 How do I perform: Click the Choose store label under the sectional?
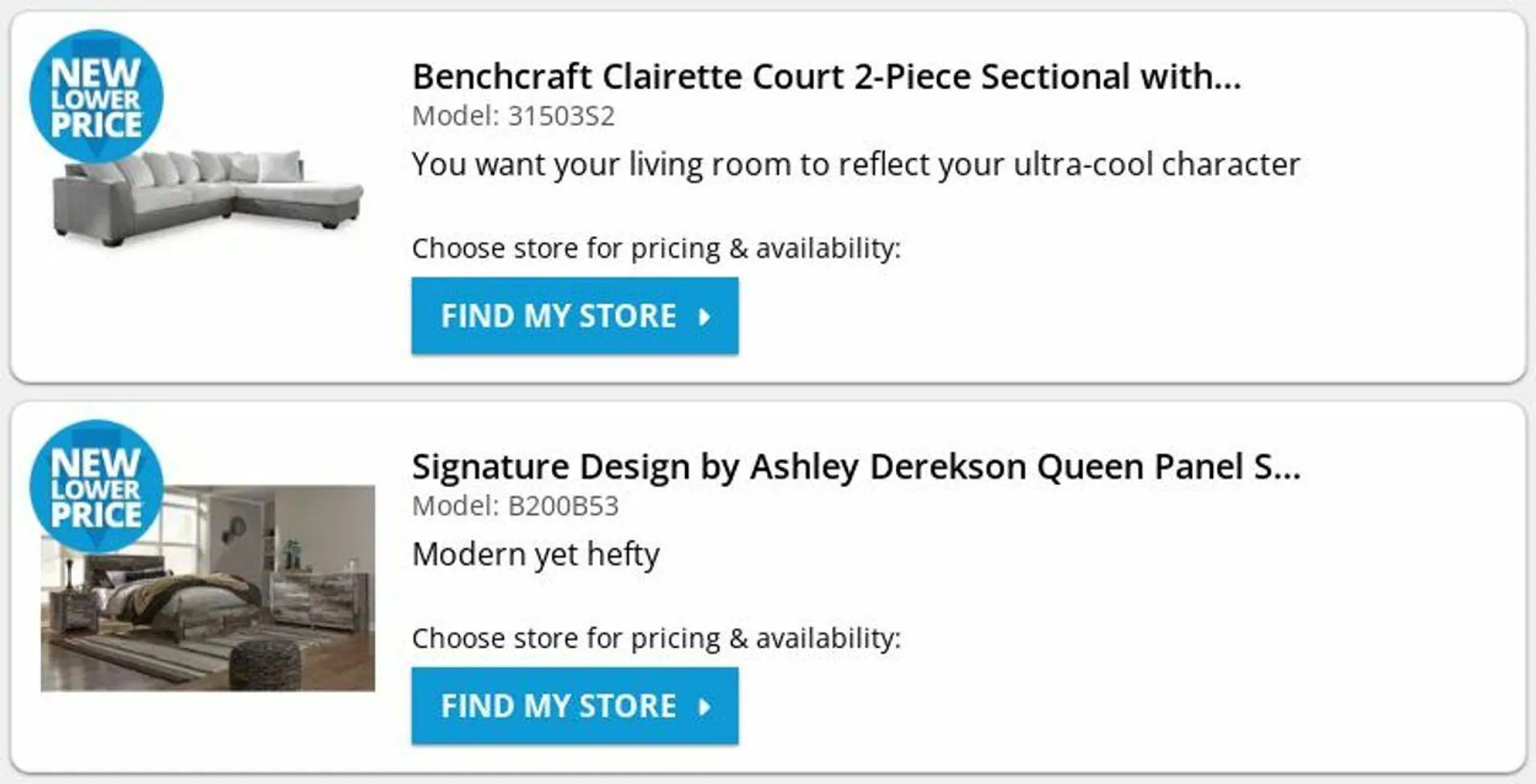pos(656,249)
